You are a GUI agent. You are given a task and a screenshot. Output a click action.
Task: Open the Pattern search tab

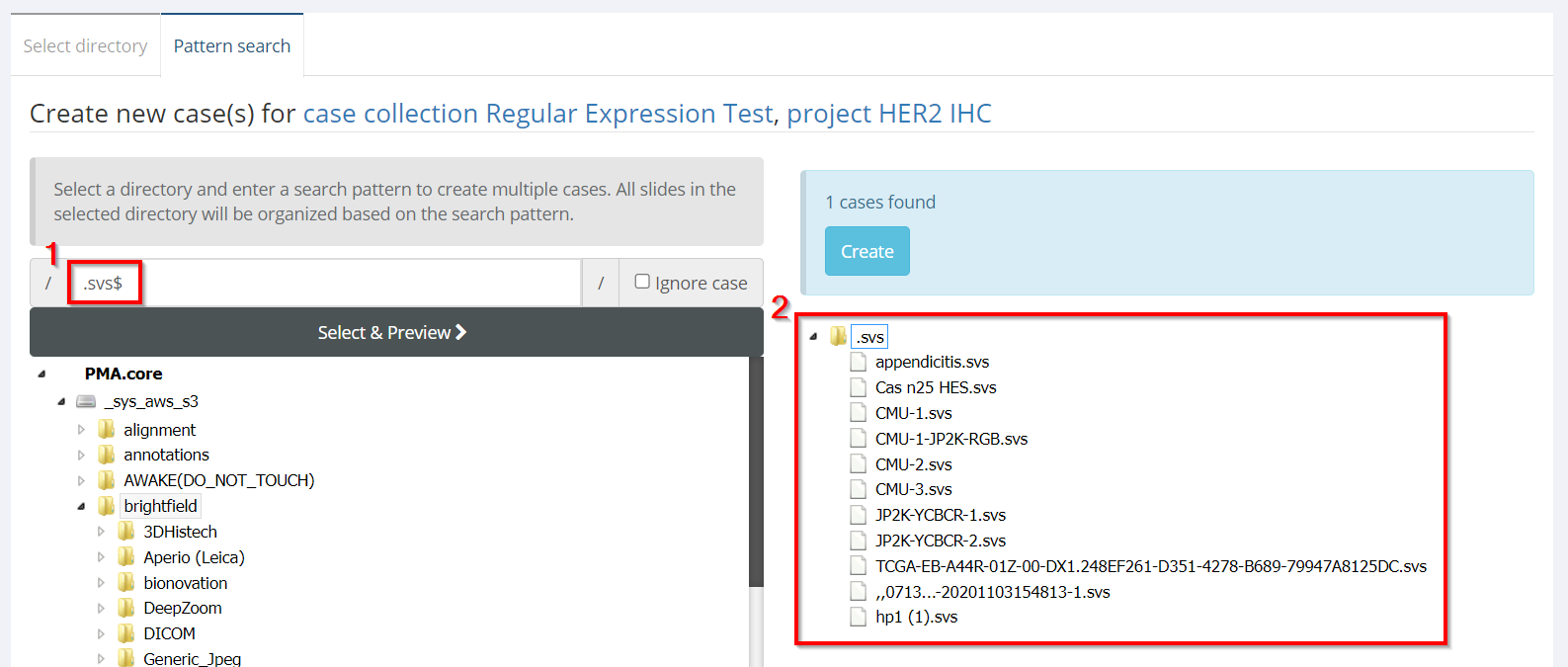tap(232, 46)
